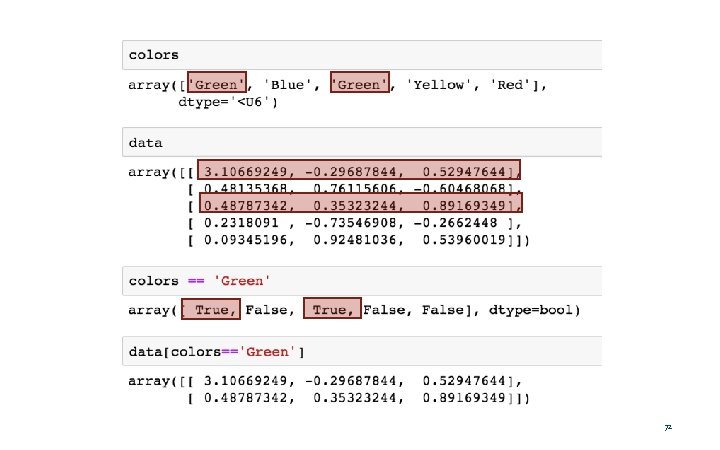Screen dimensions: 720x450
Task: Click the colors == 'Green' input cell
Action: coord(362,281)
